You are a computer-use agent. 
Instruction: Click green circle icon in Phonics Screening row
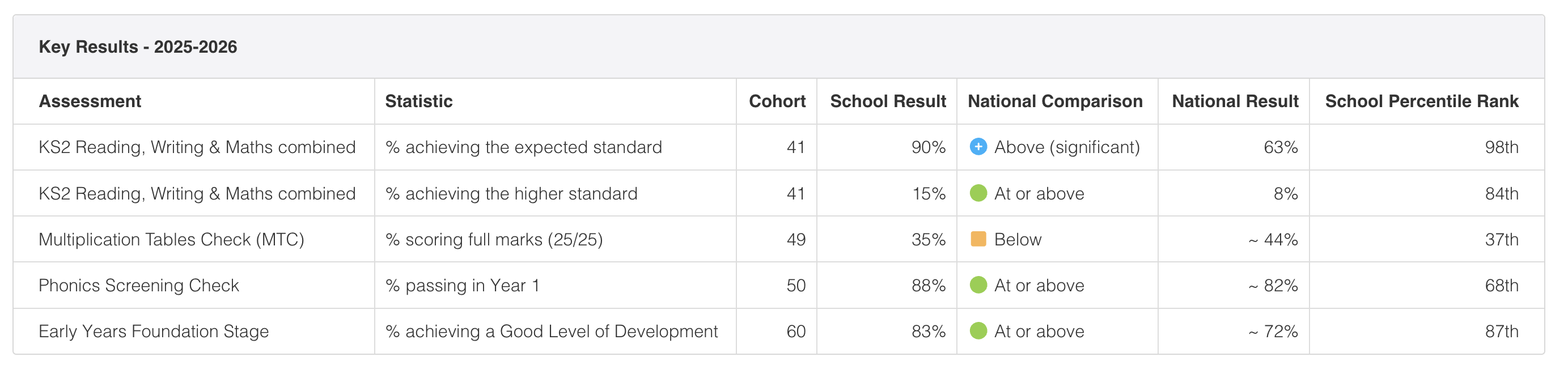click(977, 285)
